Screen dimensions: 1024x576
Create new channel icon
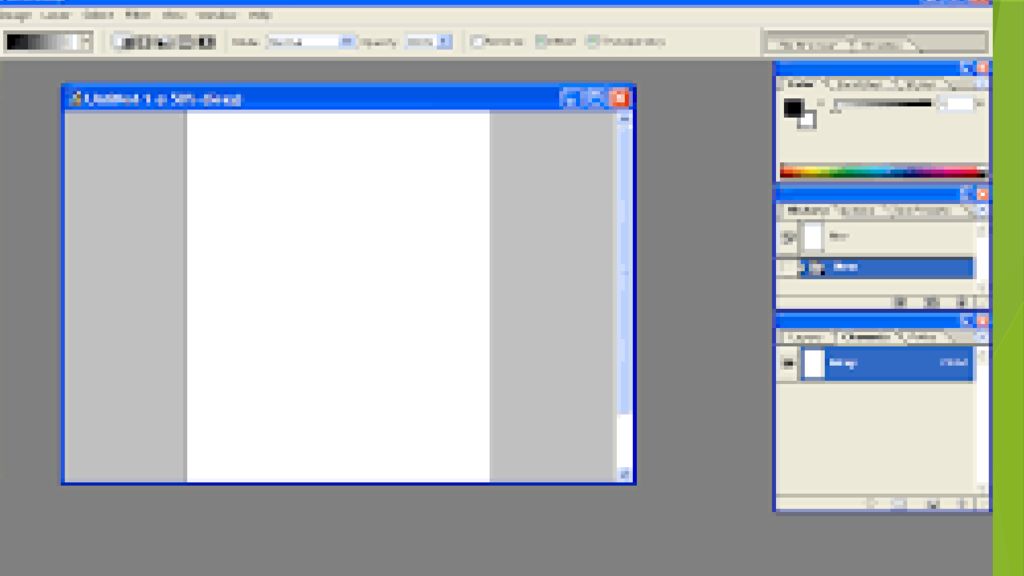click(933, 504)
